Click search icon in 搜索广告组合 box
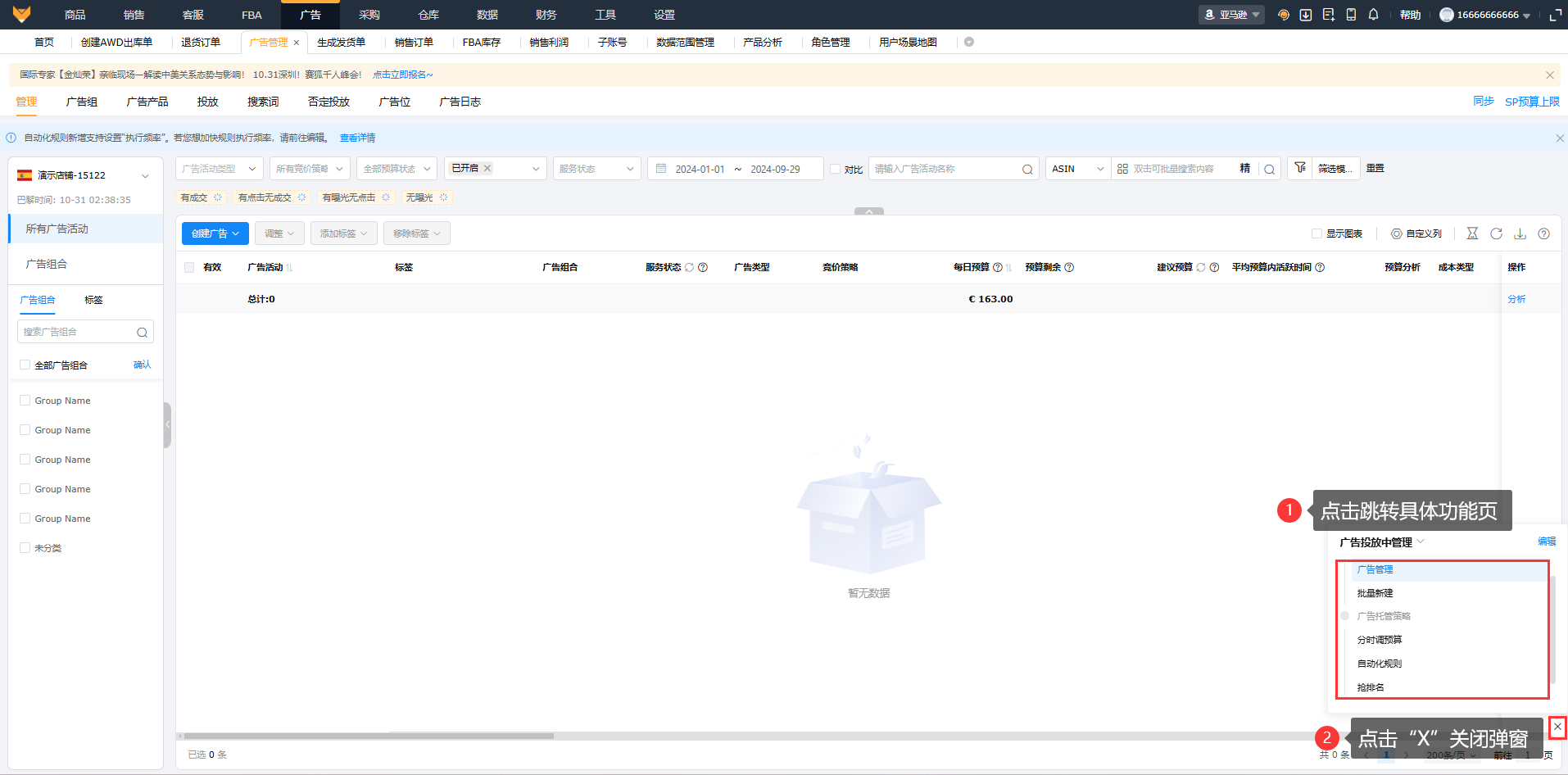 142,332
